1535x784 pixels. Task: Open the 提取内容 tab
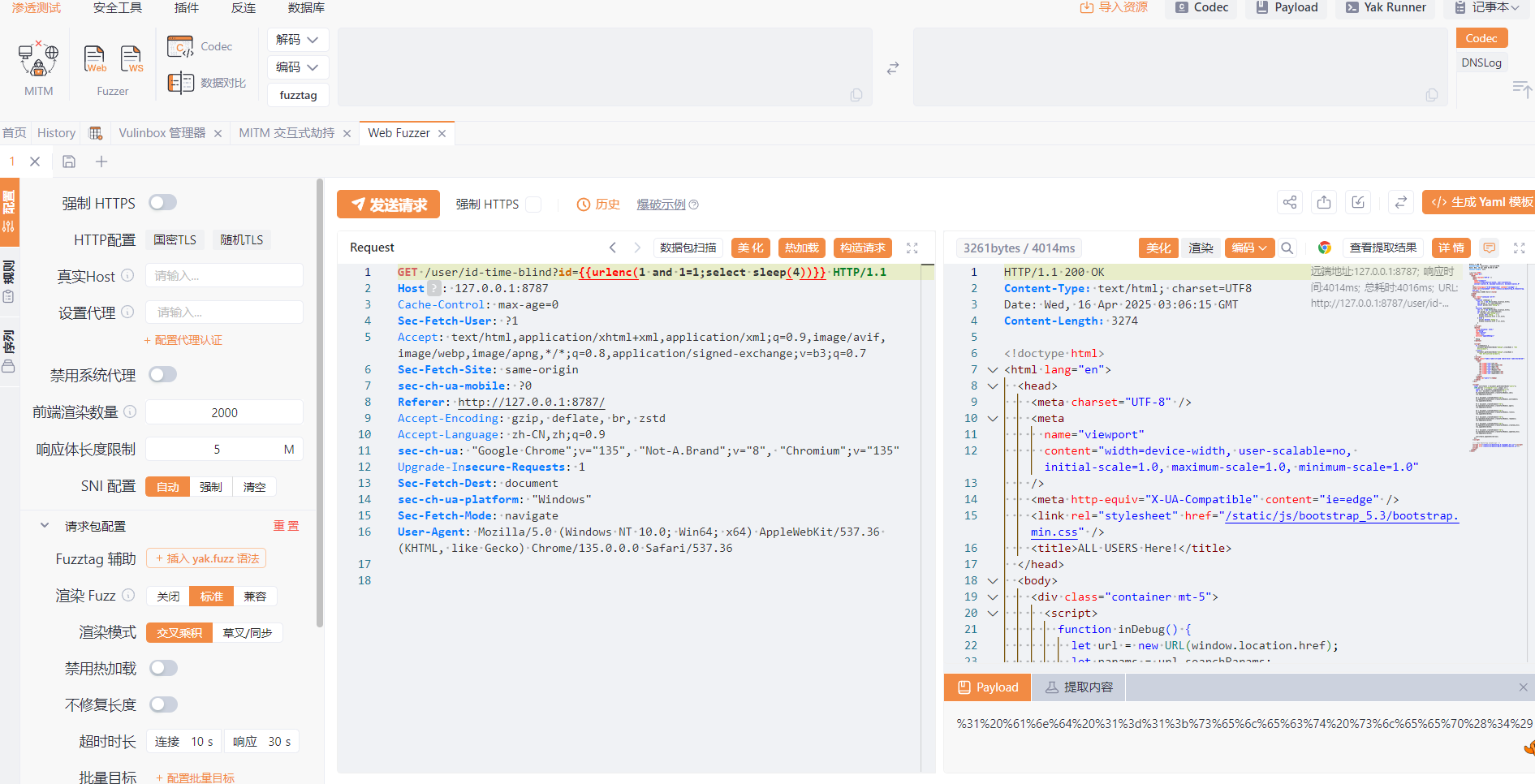[1079, 687]
